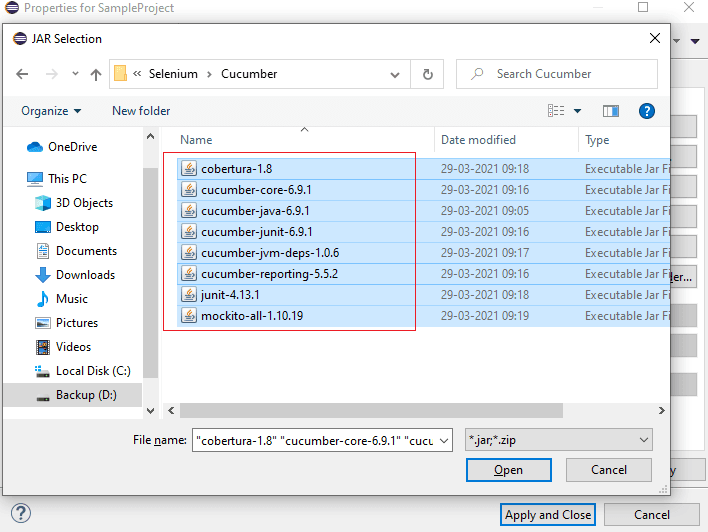This screenshot has height=532, width=708.
Task: Open OneDrive in the navigation pane
Action: coord(72,147)
